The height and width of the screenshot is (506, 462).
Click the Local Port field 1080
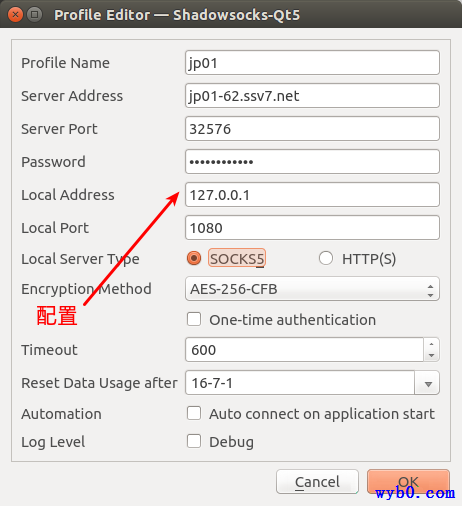(312, 228)
